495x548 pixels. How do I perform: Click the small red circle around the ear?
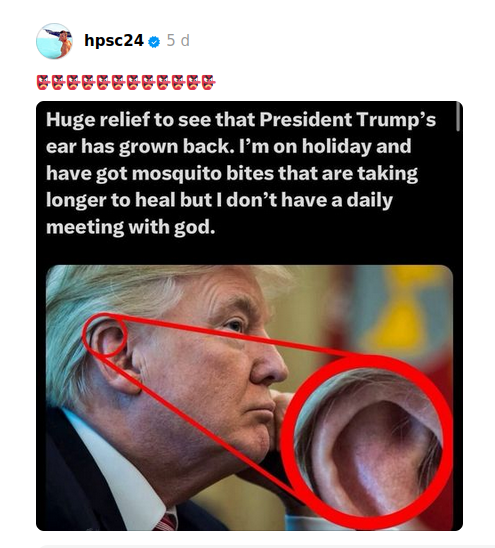(105, 335)
